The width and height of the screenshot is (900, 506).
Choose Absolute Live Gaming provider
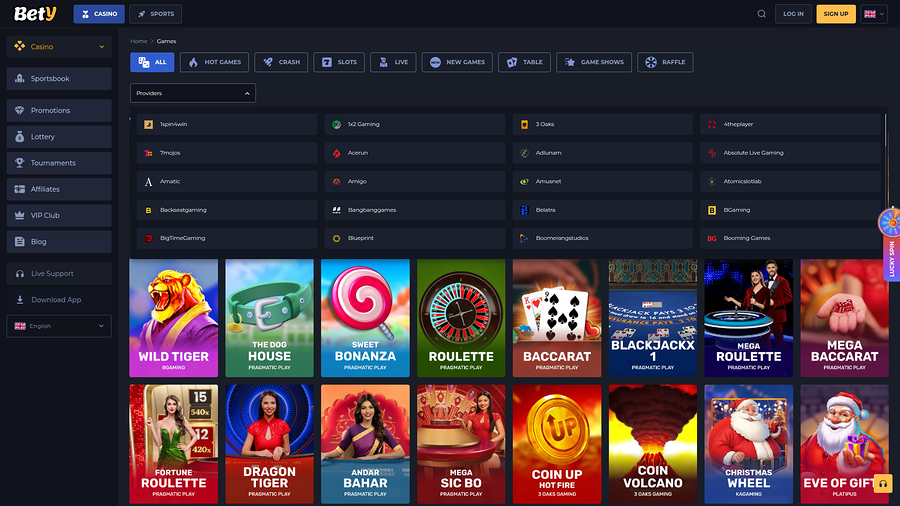790,153
